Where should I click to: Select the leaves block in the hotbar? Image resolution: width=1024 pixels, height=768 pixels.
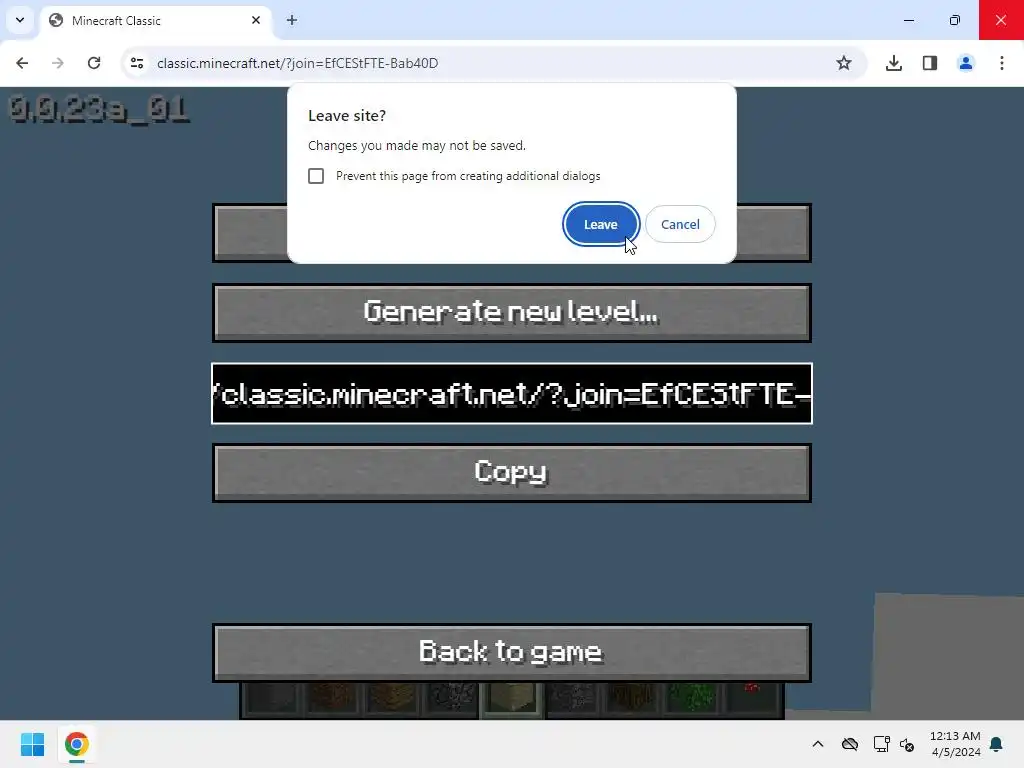[692, 700]
